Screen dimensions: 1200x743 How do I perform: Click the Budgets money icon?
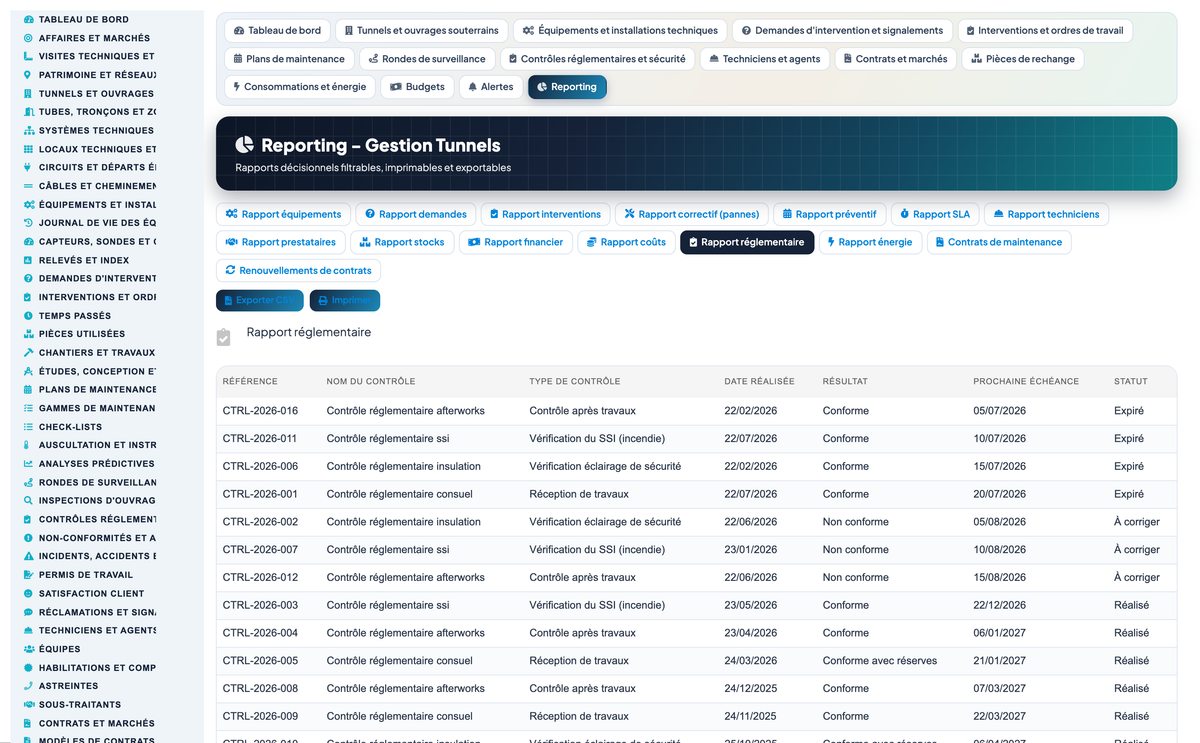click(x=396, y=87)
